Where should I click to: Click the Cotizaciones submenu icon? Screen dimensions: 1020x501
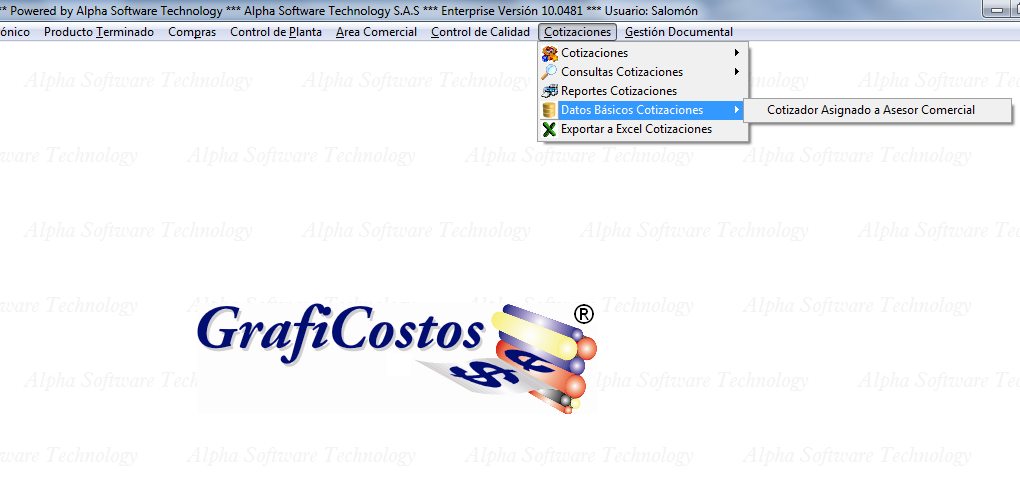click(x=549, y=53)
